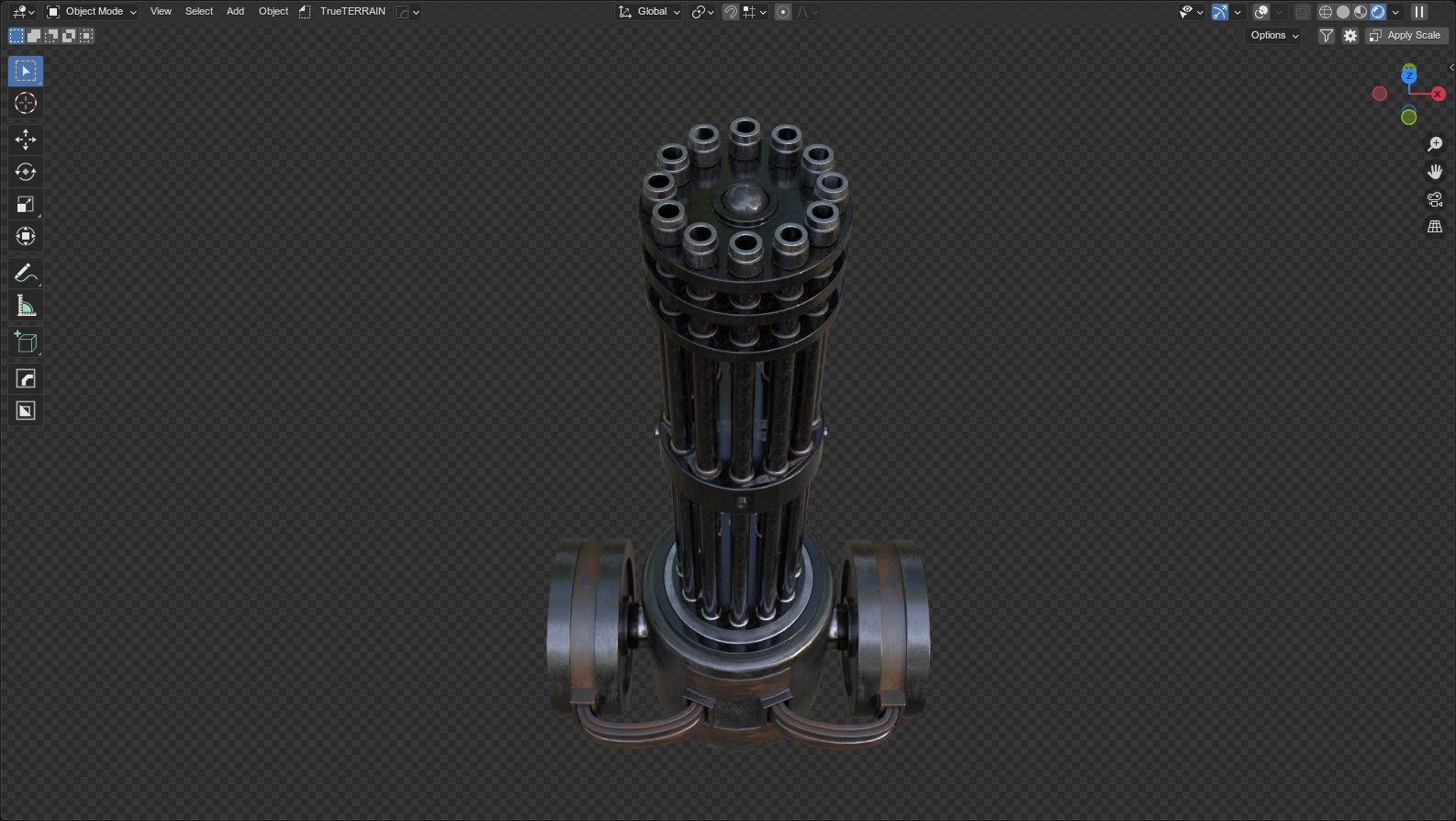Set selection mode to subtract
Screen dimensions: 1456x821
(51, 36)
